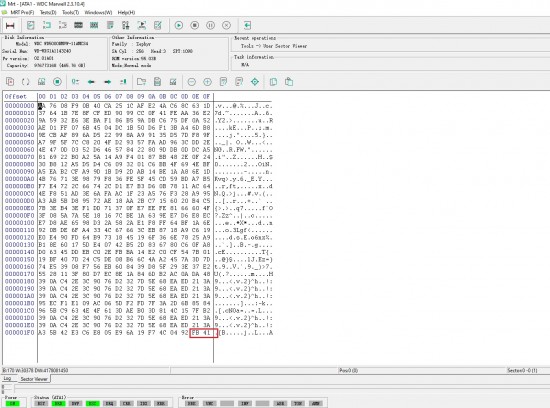550x408 pixels.
Task: Click the green grid modules toolbar icon
Action: tap(94, 25)
